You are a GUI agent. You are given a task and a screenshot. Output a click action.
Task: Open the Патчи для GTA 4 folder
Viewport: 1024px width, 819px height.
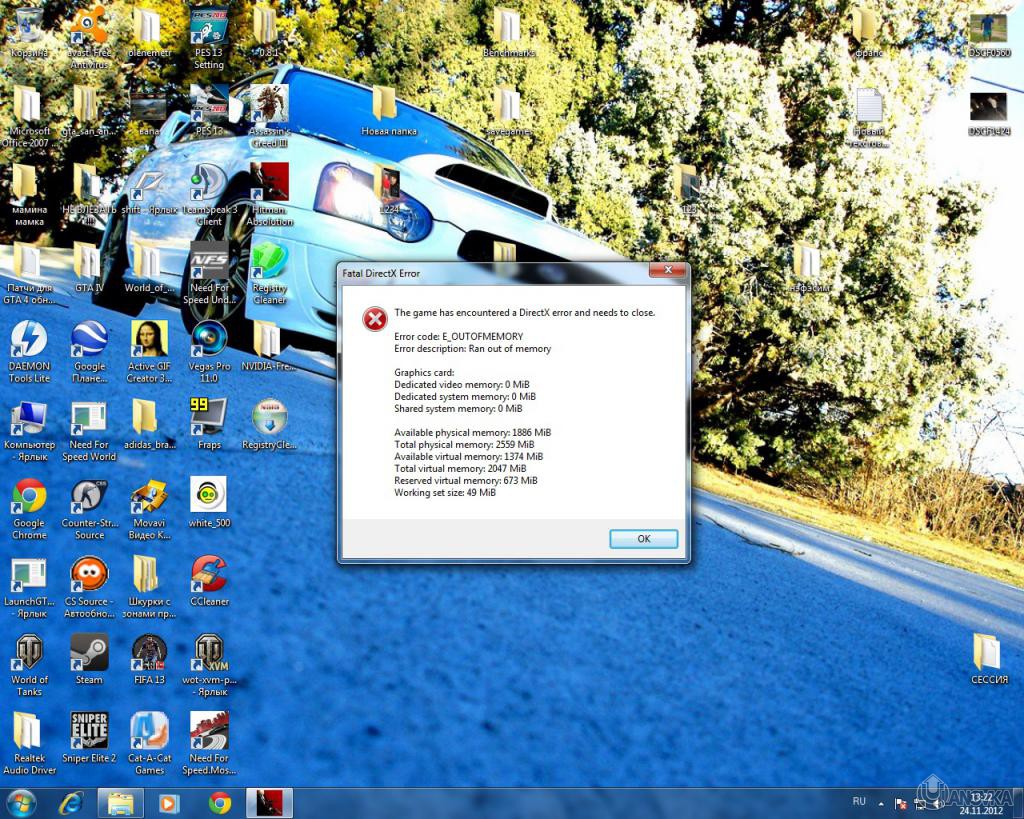point(29,273)
